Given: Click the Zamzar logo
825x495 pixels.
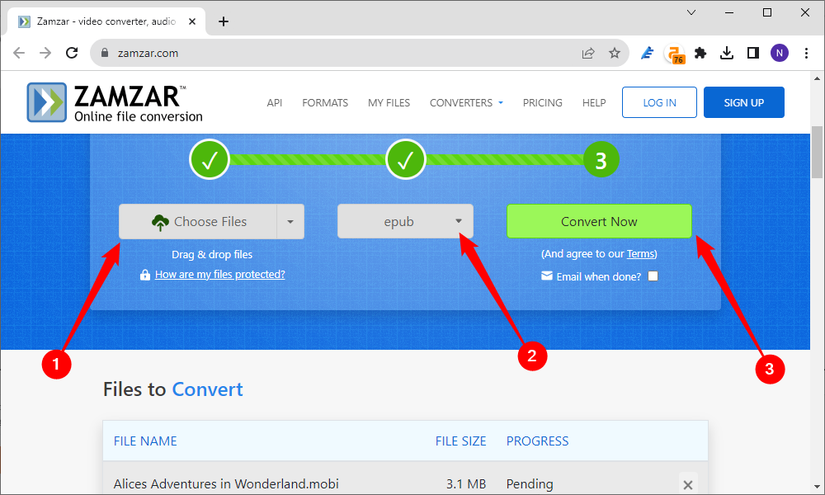Looking at the screenshot, I should (115, 102).
